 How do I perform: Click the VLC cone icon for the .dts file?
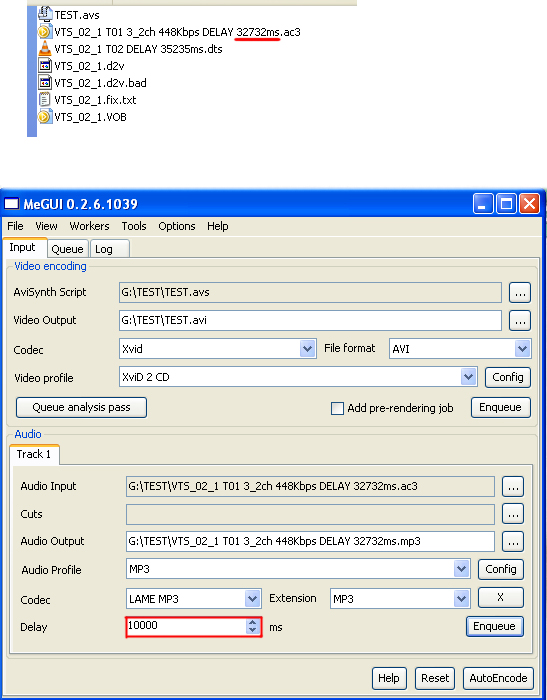pyautogui.click(x=45, y=49)
